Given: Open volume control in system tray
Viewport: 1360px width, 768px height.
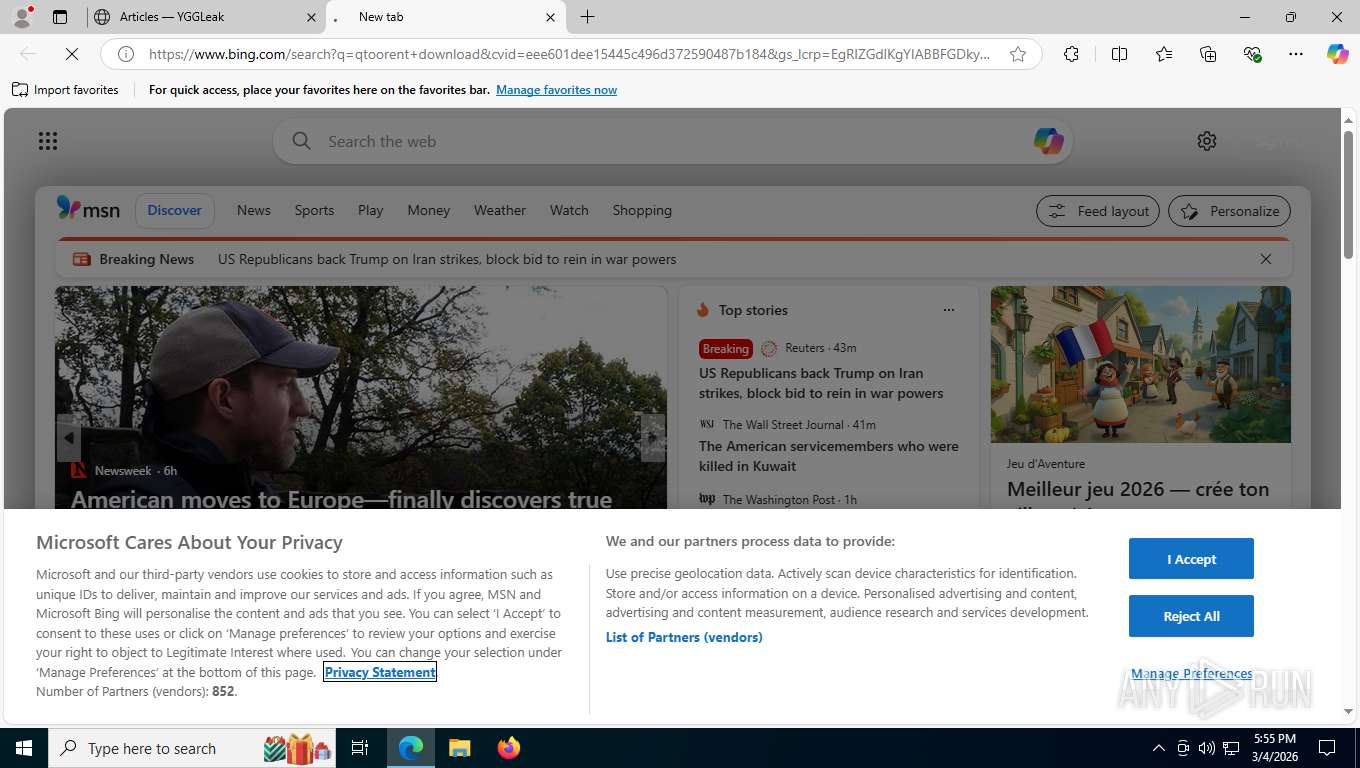Looking at the screenshot, I should click(x=1207, y=748).
